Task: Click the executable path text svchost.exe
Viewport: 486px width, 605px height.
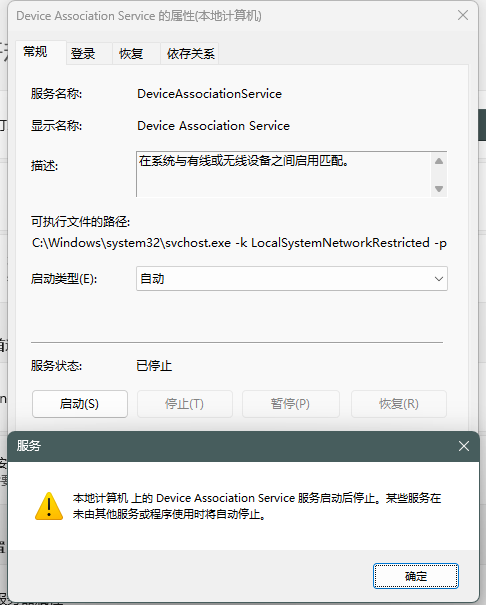Action: (198, 243)
